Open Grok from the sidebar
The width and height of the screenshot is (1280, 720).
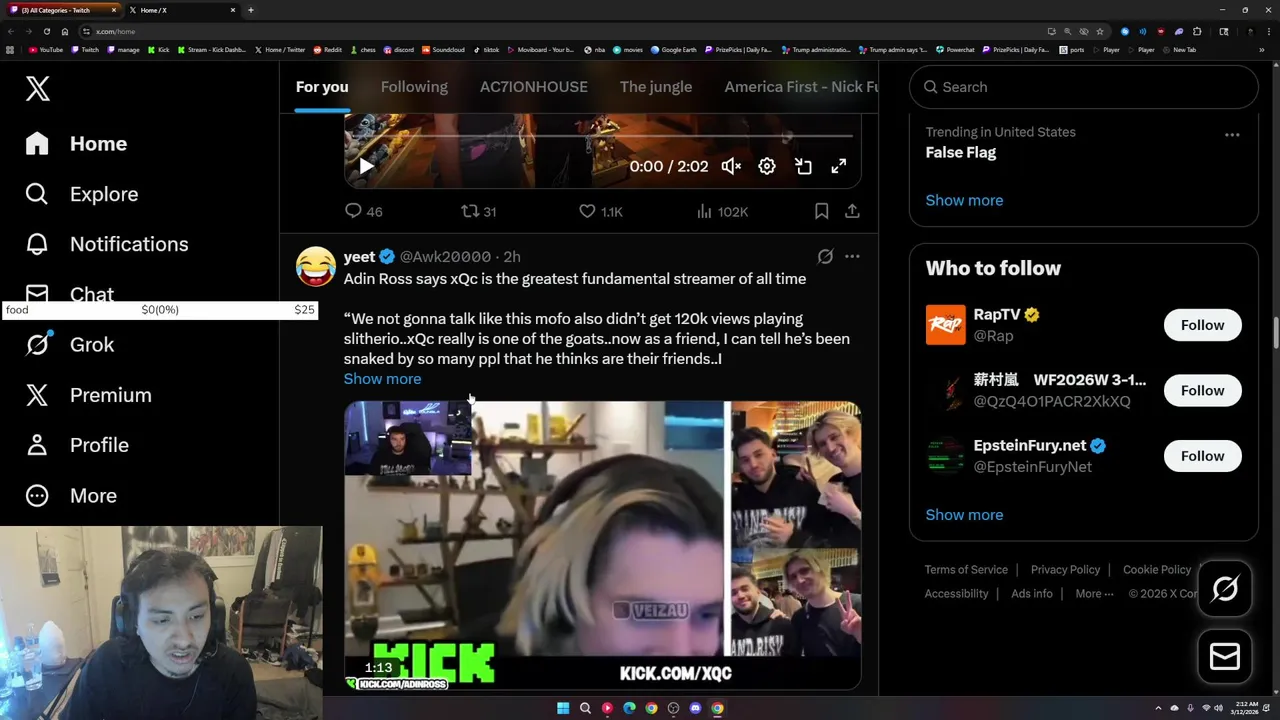pyautogui.click(x=70, y=345)
